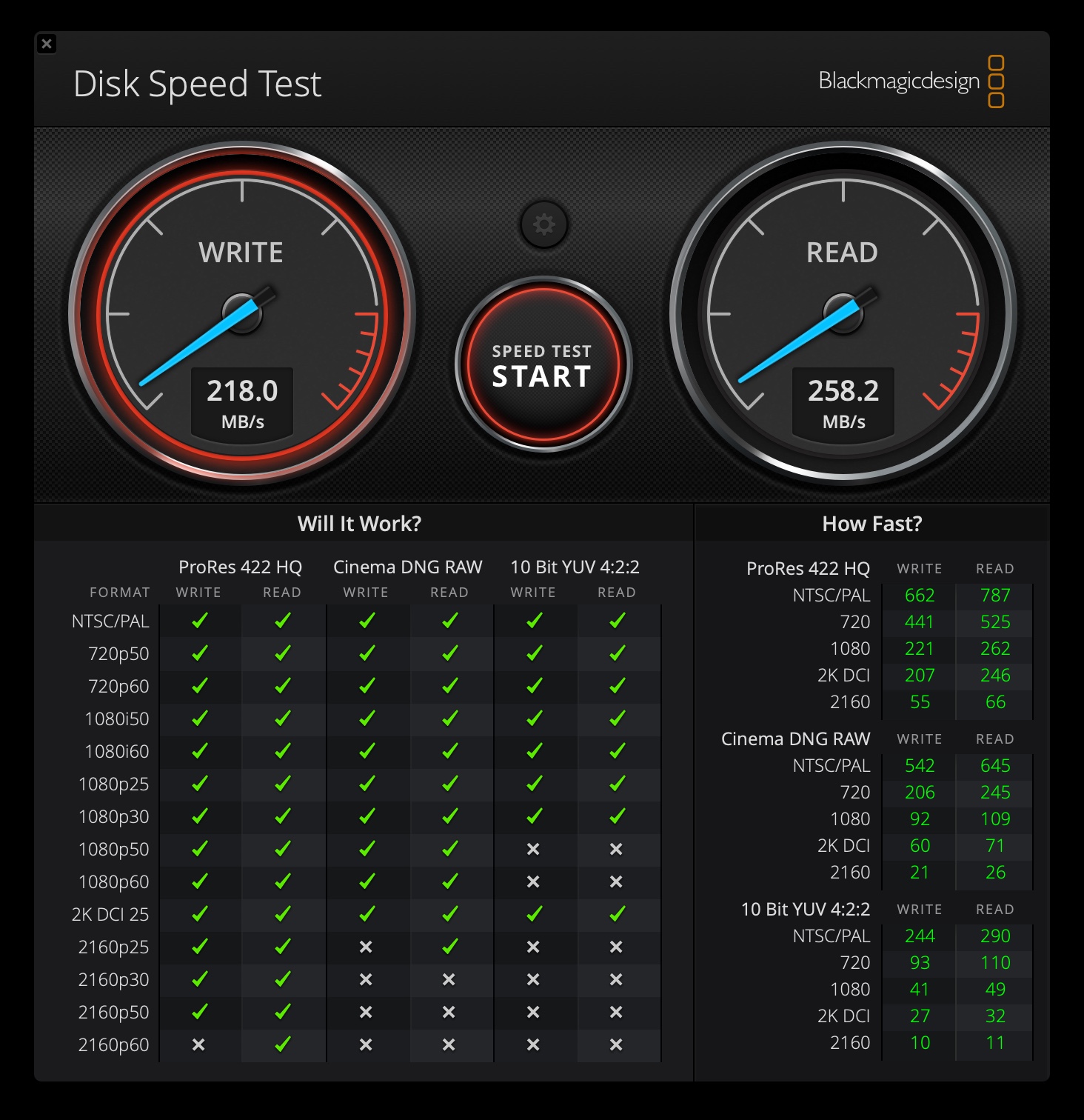Select the 218.0 MB/s write readout

click(x=242, y=404)
